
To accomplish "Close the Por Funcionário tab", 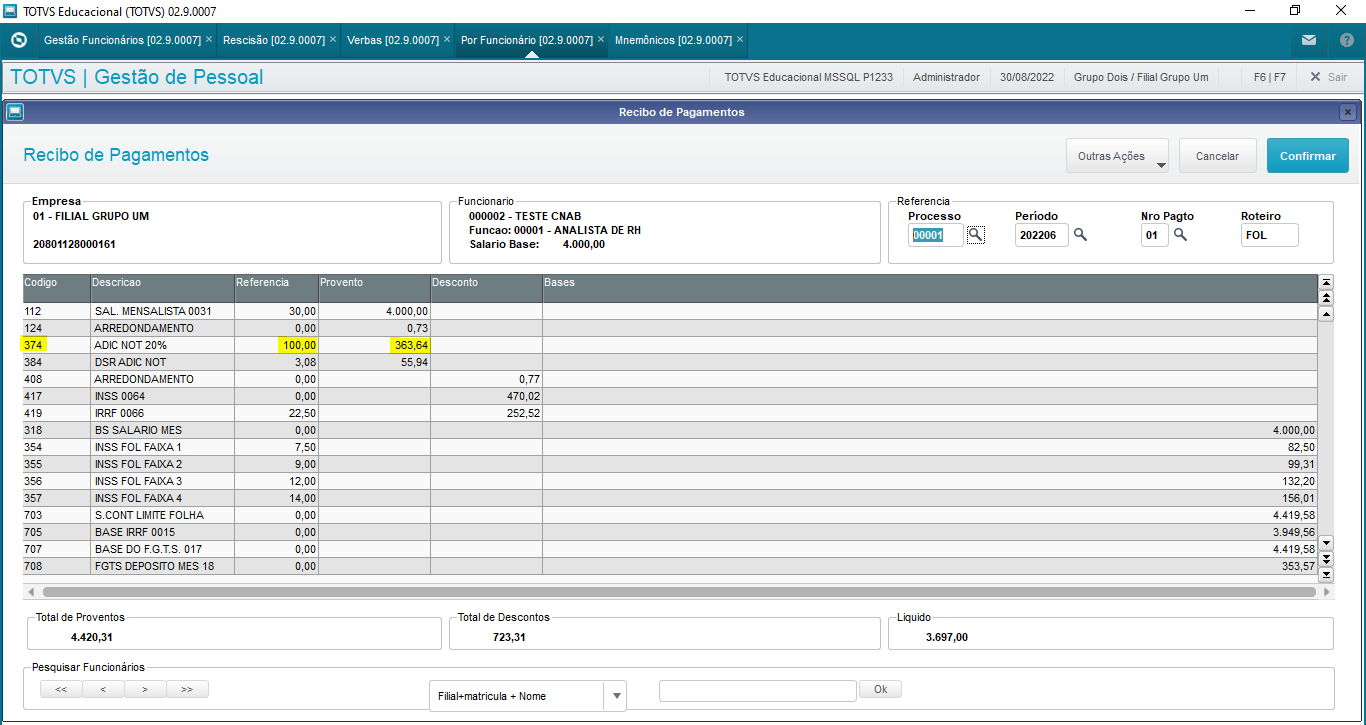I will (x=601, y=40).
